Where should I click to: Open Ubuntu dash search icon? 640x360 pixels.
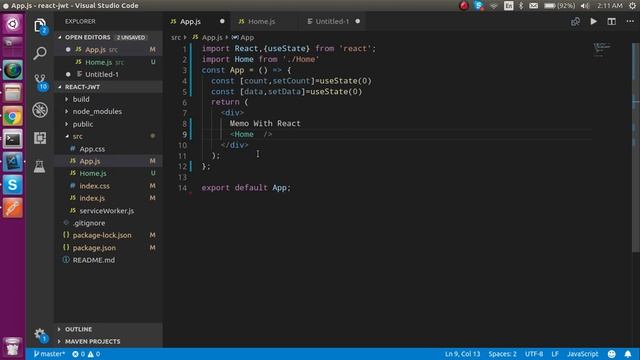(13, 24)
